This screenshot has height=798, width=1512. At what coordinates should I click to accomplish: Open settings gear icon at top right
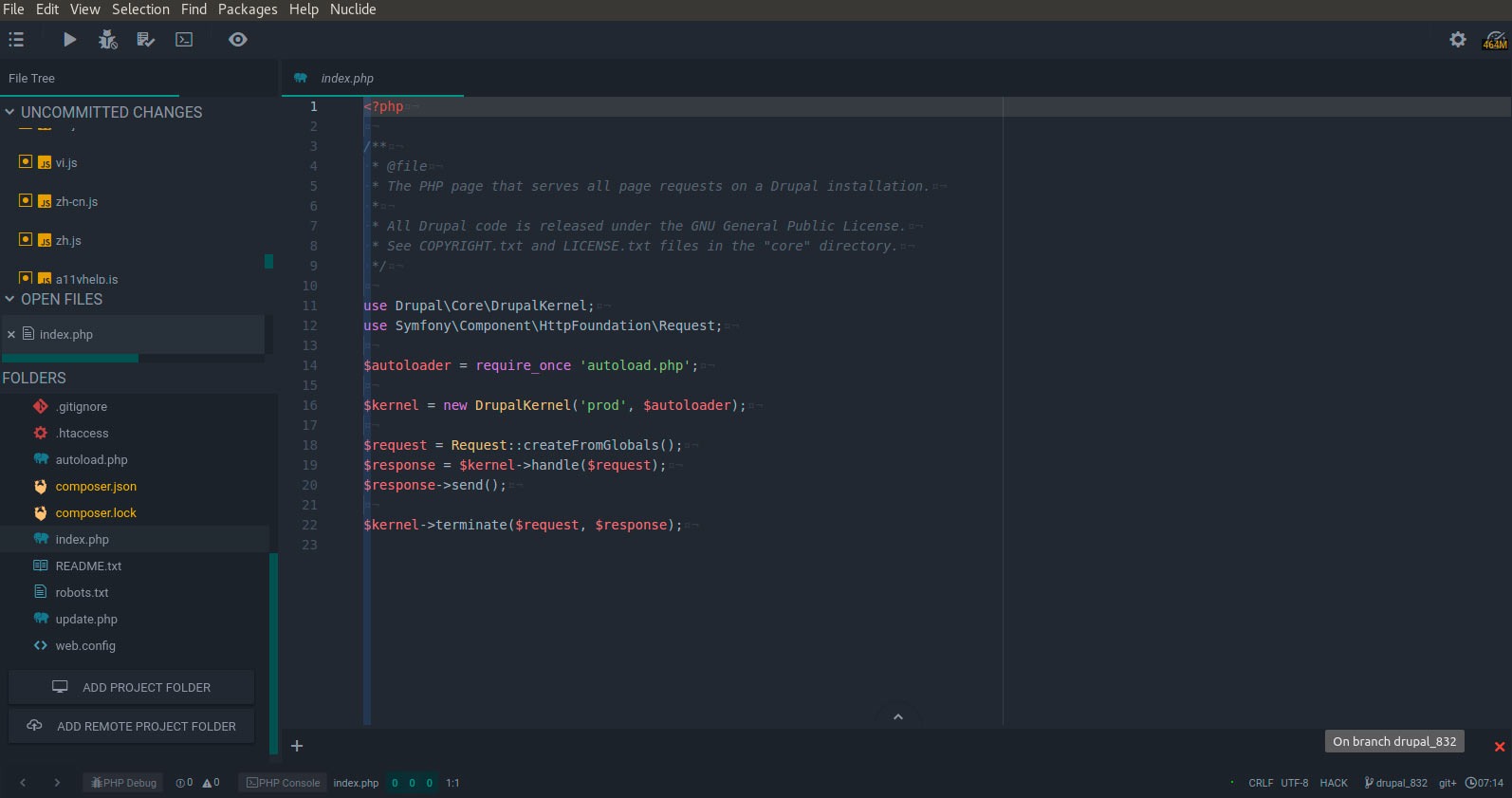pos(1458,40)
